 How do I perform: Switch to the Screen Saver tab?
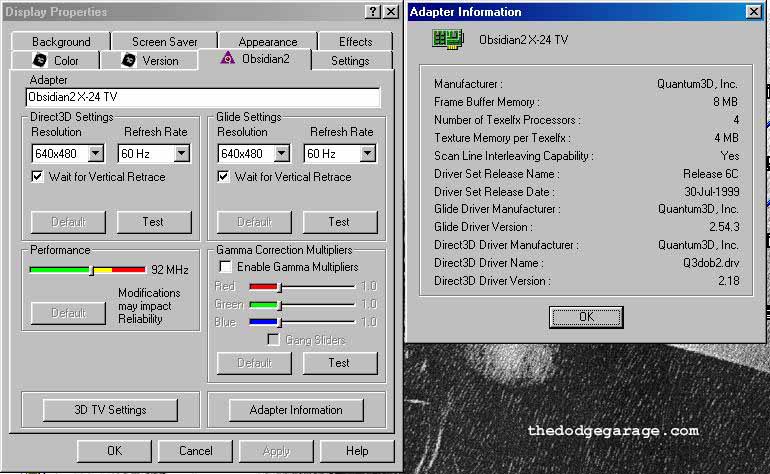pos(165,41)
